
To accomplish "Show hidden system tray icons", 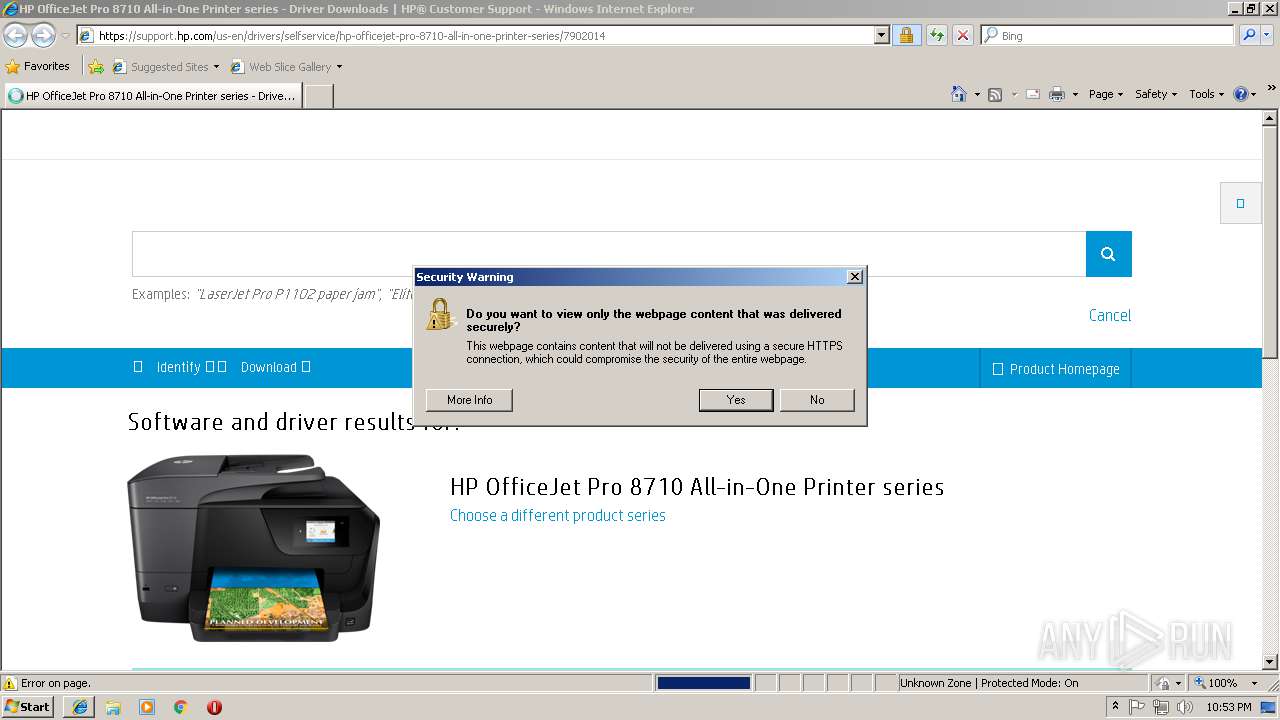I will [x=1115, y=707].
